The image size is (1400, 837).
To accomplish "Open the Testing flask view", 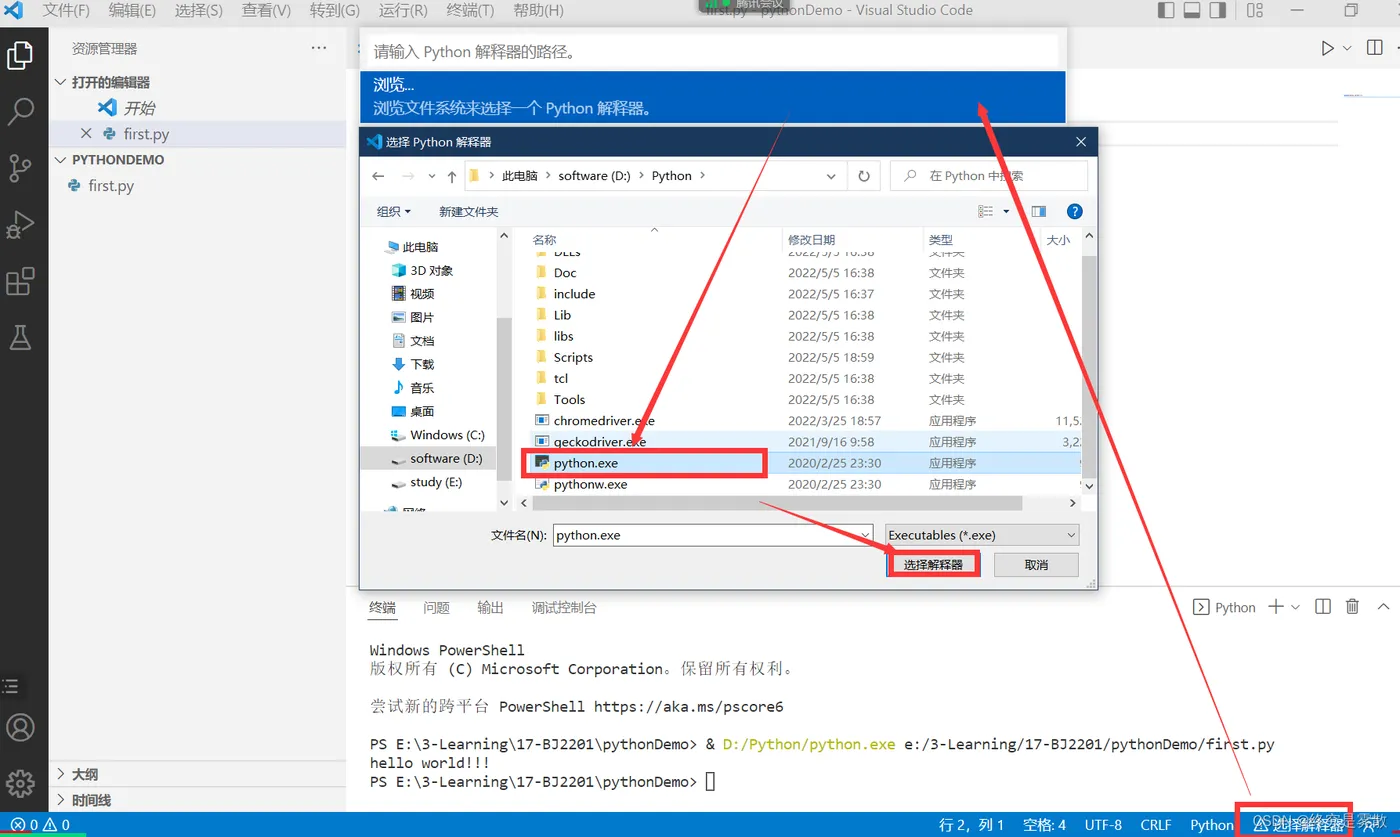I will click(20, 337).
